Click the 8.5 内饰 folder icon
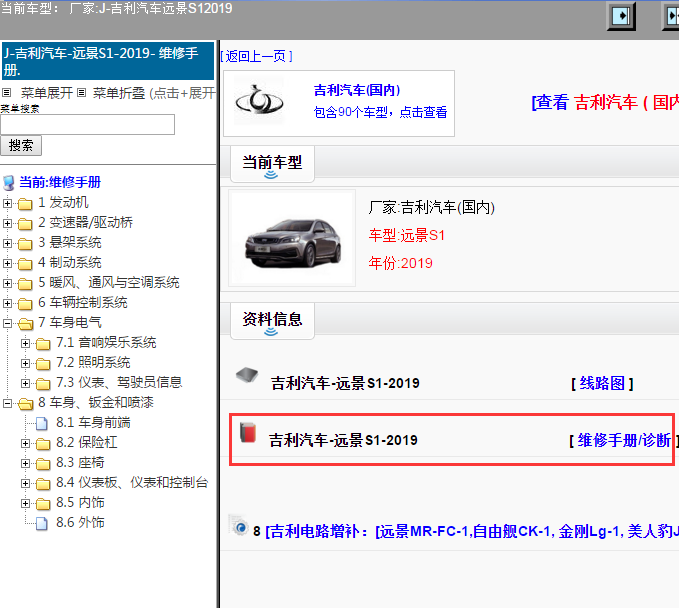Image resolution: width=679 pixels, height=608 pixels. pos(43,504)
